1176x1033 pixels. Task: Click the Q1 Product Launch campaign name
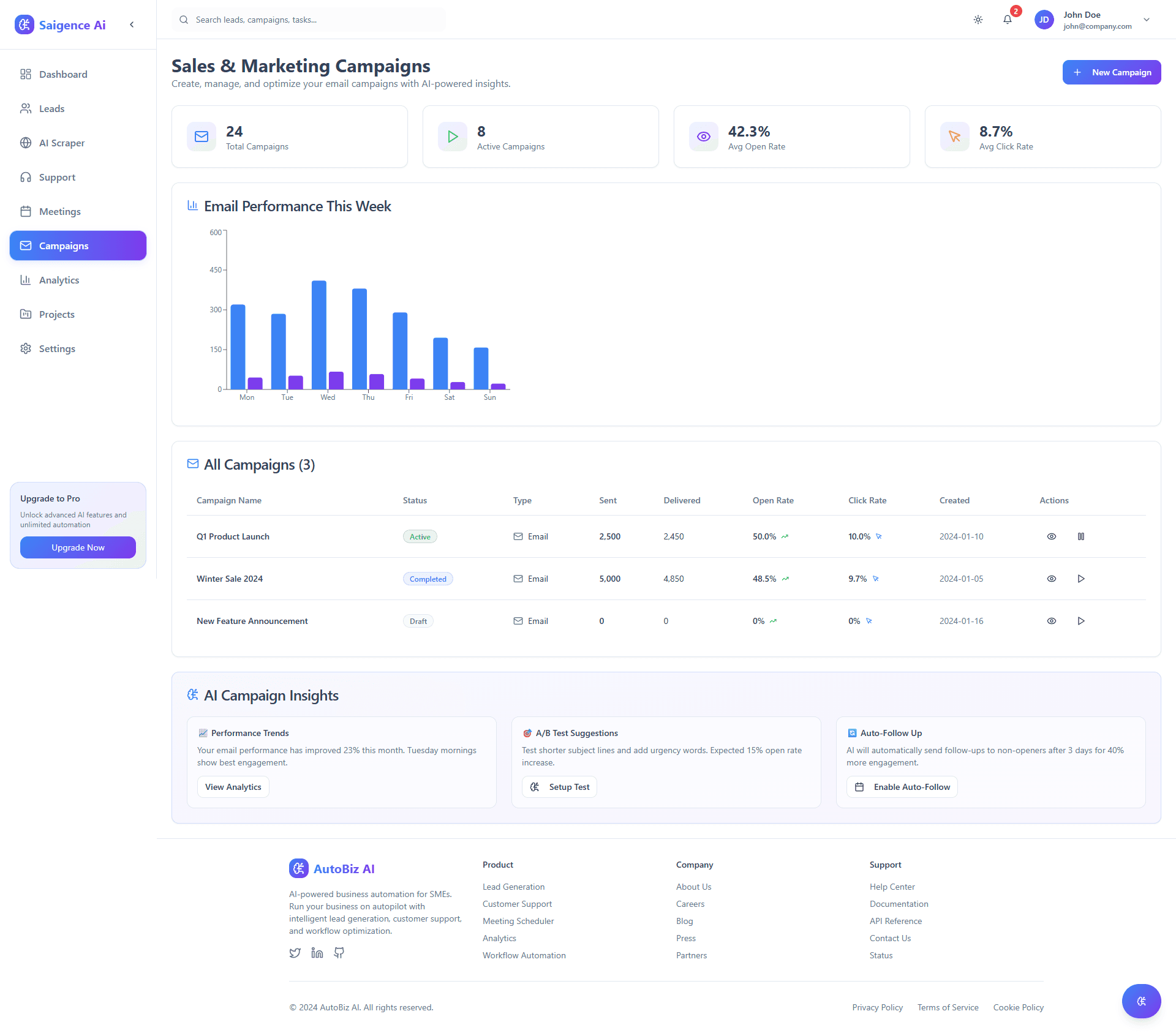point(233,536)
